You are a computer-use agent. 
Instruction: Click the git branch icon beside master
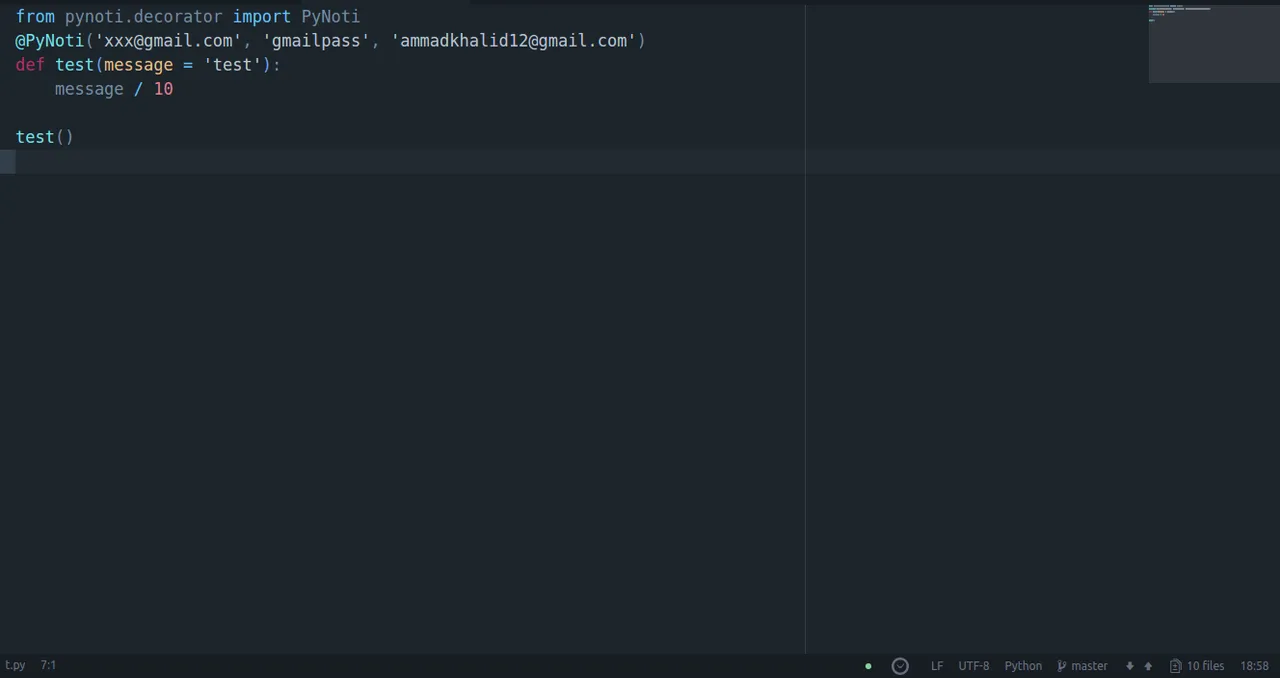pos(1062,666)
